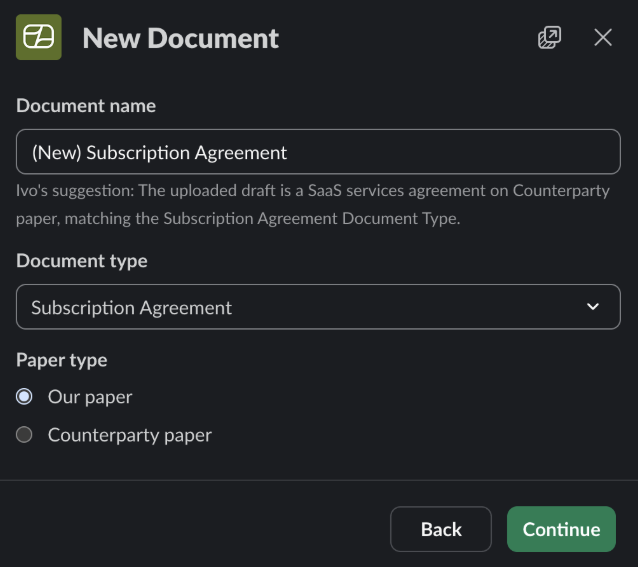Close the New Document dialog

click(603, 37)
